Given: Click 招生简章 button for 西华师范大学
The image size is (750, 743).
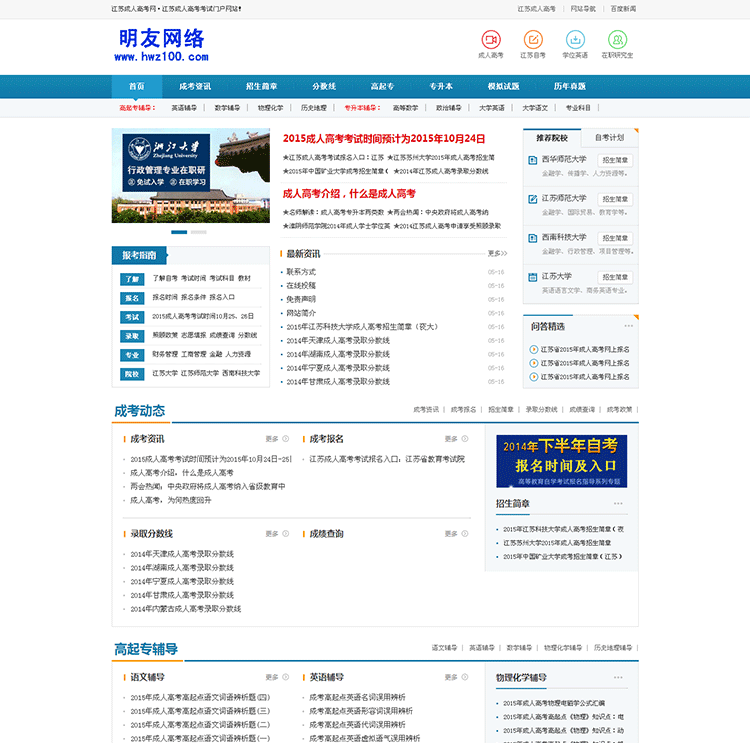Looking at the screenshot, I should coord(615,160).
